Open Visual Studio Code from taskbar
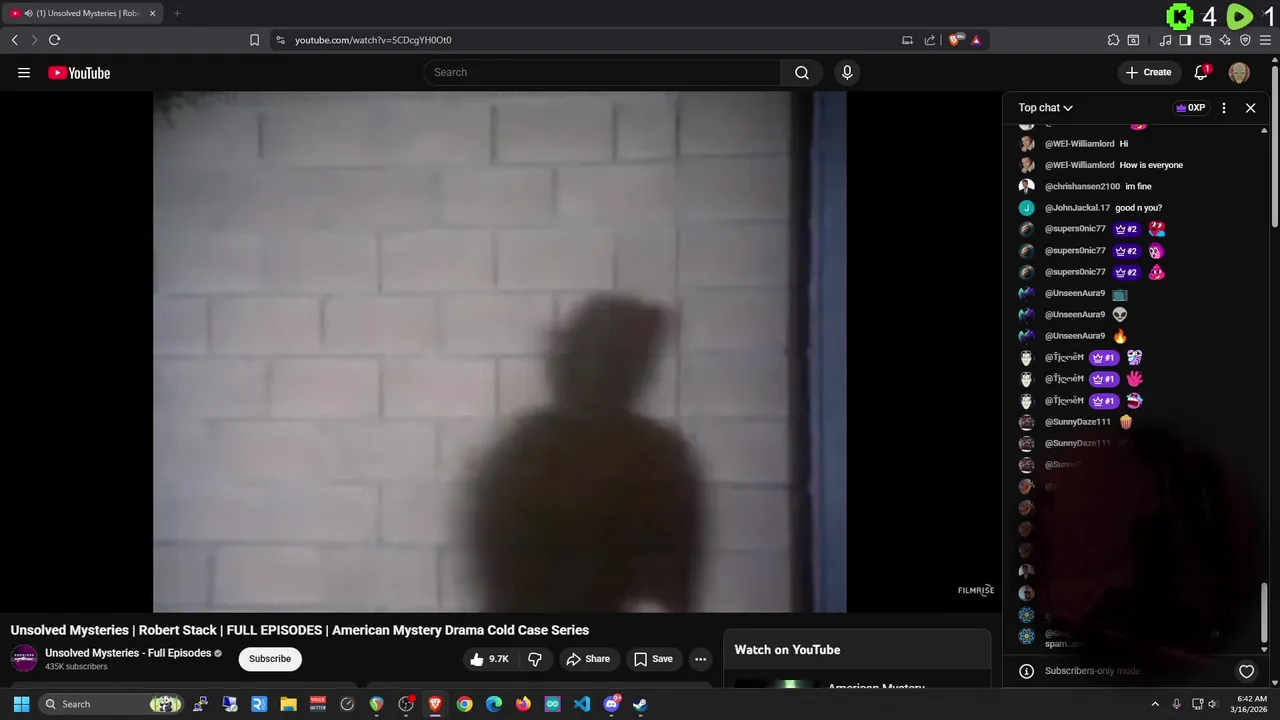Image resolution: width=1280 pixels, height=720 pixels. tap(582, 704)
